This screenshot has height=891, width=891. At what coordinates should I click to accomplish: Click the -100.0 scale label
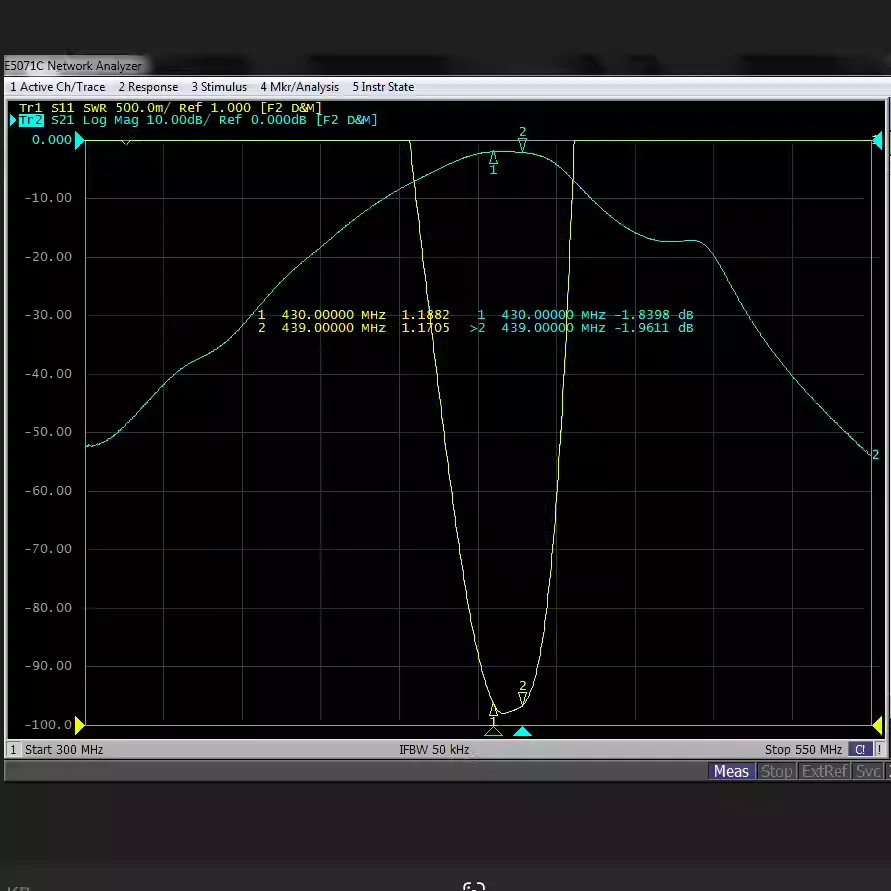click(48, 725)
